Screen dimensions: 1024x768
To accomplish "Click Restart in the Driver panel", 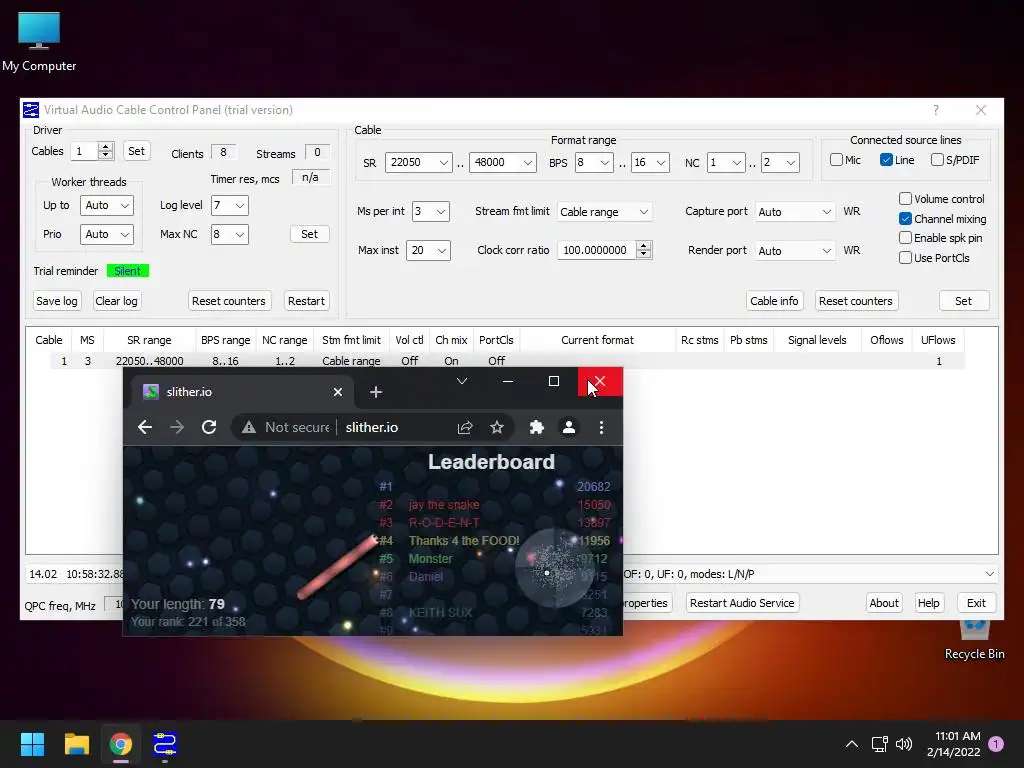I will [x=306, y=300].
